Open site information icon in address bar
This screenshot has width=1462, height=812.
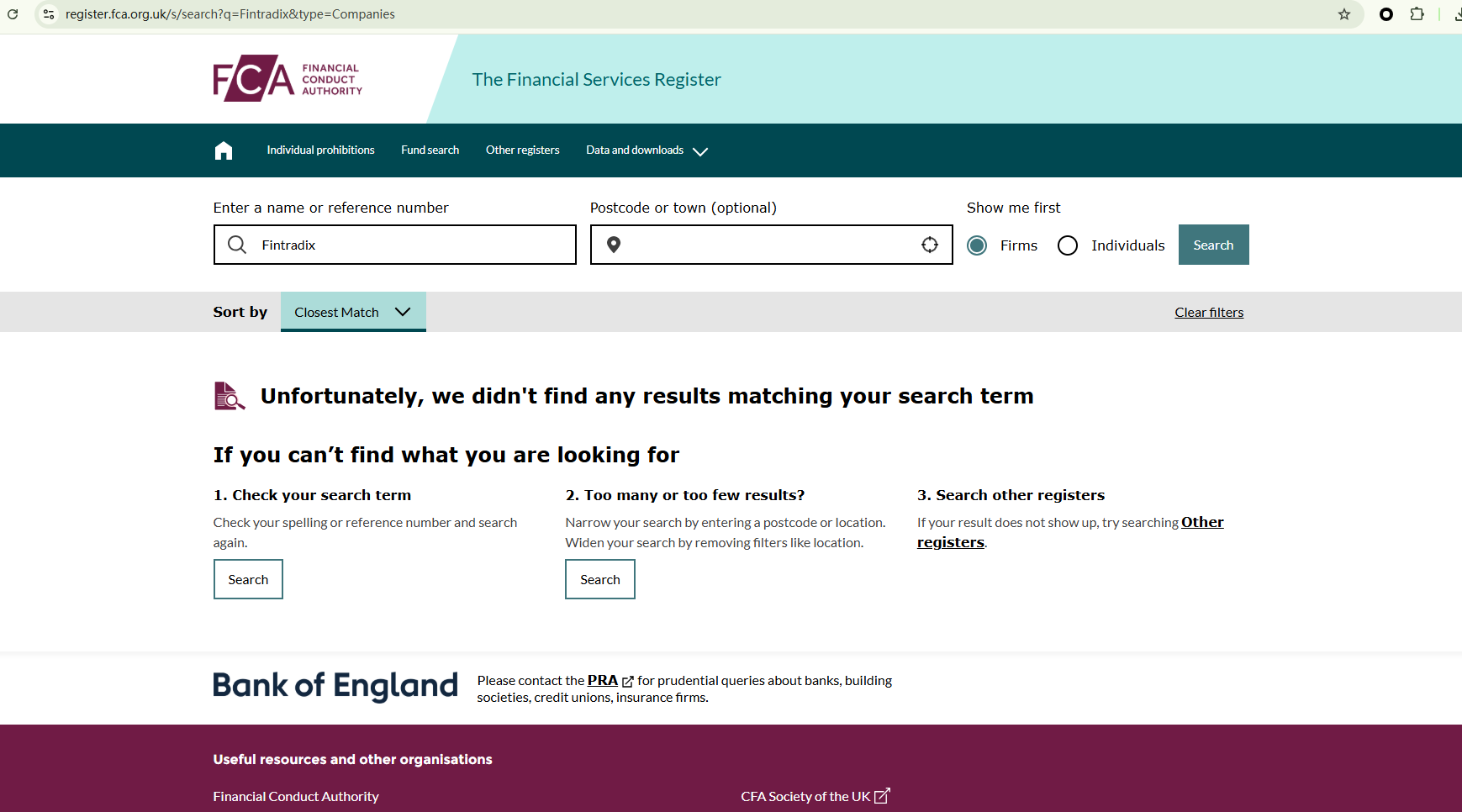[x=49, y=14]
